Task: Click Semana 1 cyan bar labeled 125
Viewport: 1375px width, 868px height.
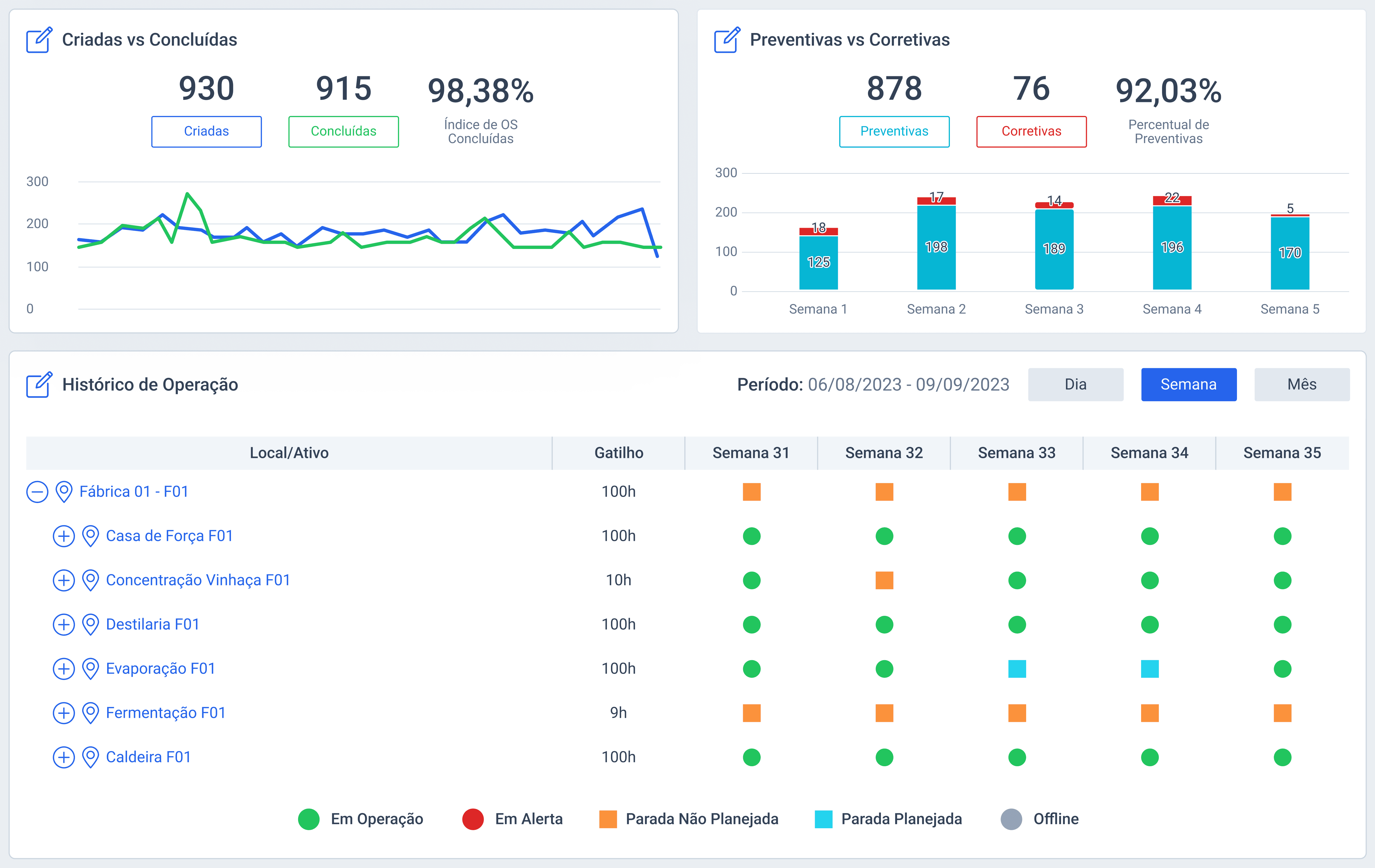Action: point(818,263)
